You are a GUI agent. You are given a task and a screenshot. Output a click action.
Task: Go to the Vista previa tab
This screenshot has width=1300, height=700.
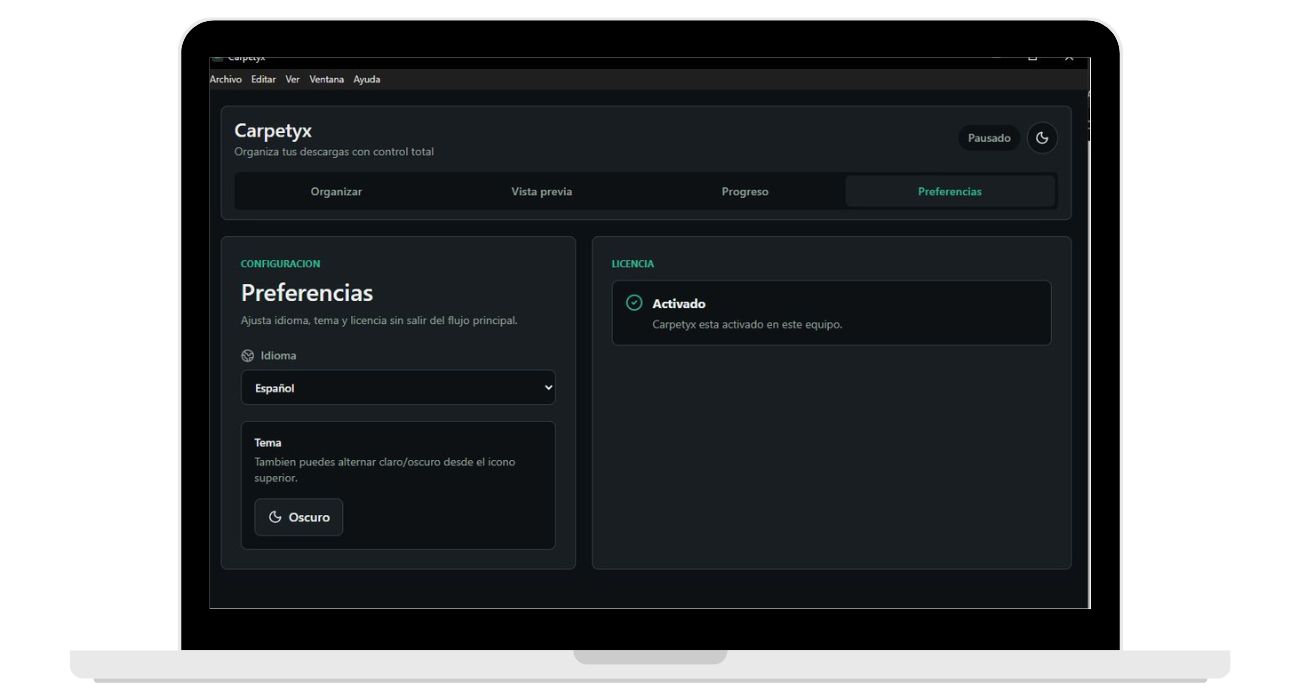click(x=541, y=192)
